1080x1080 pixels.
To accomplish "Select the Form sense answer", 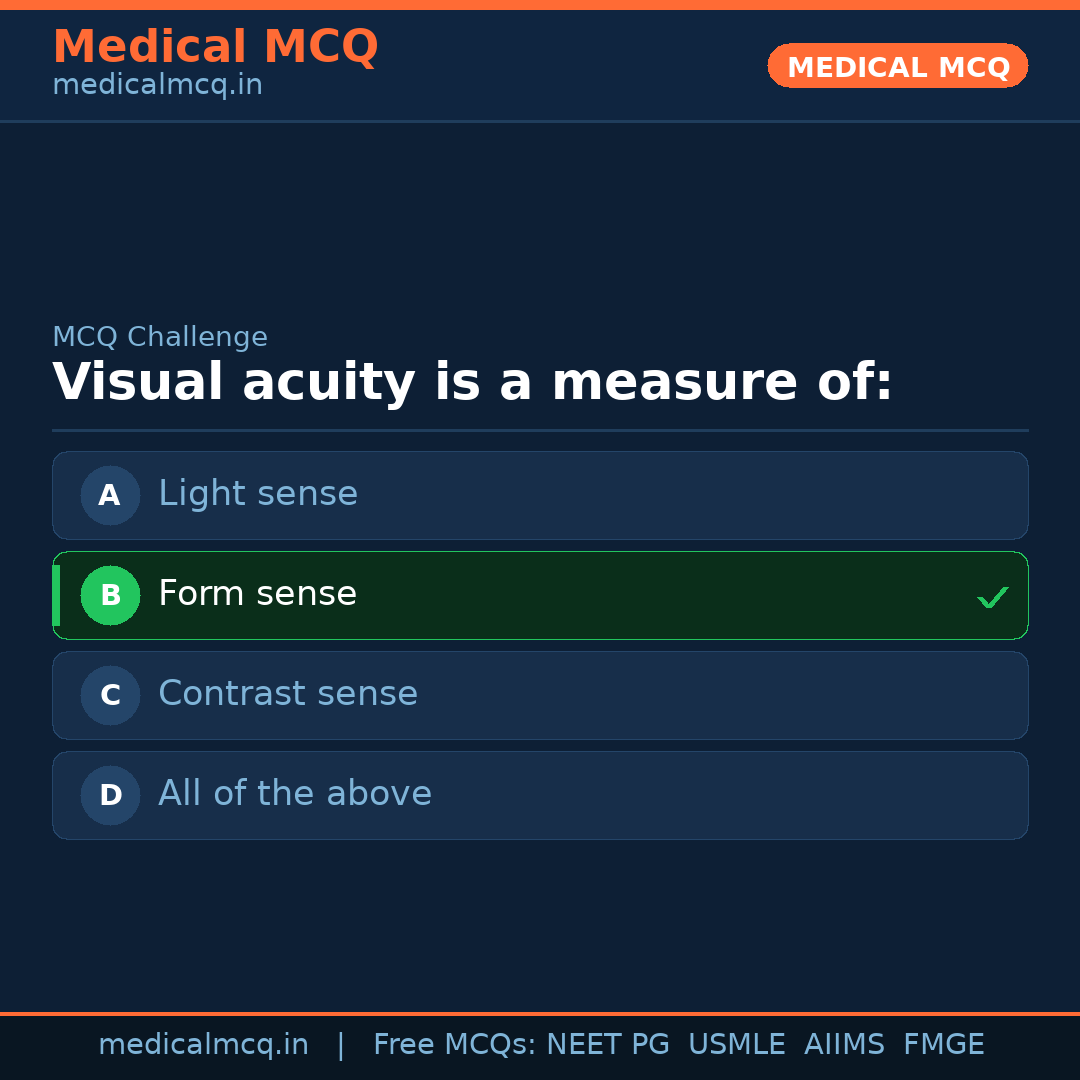I will [258, 594].
